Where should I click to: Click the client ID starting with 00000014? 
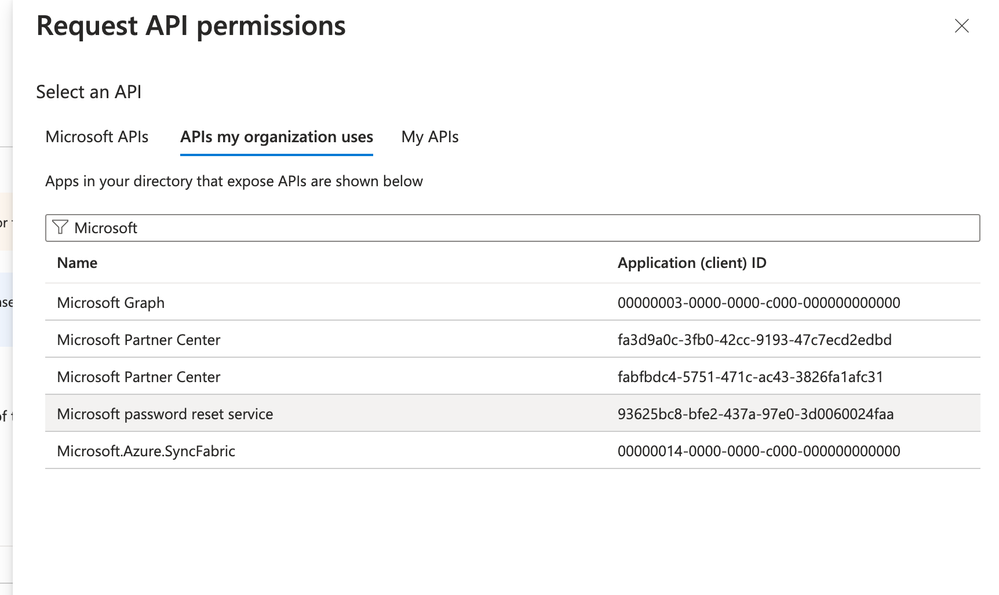coord(759,451)
